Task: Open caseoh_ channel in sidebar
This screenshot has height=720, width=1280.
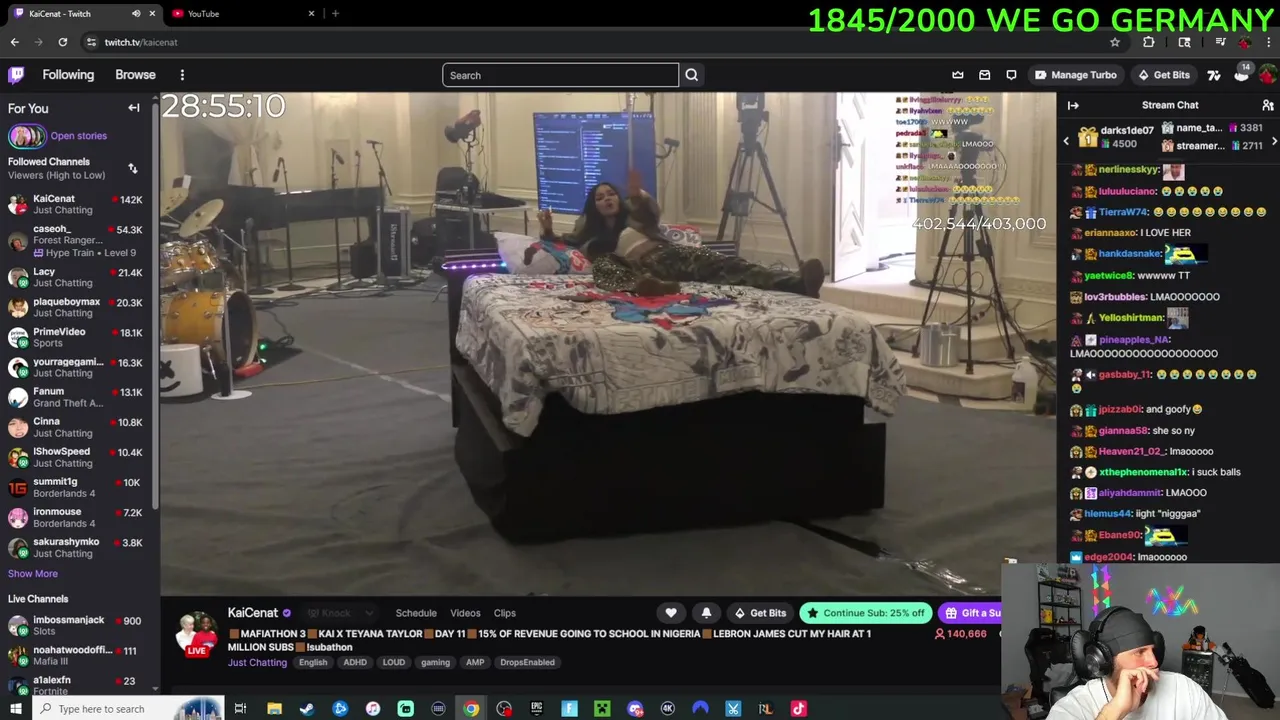Action: click(76, 241)
